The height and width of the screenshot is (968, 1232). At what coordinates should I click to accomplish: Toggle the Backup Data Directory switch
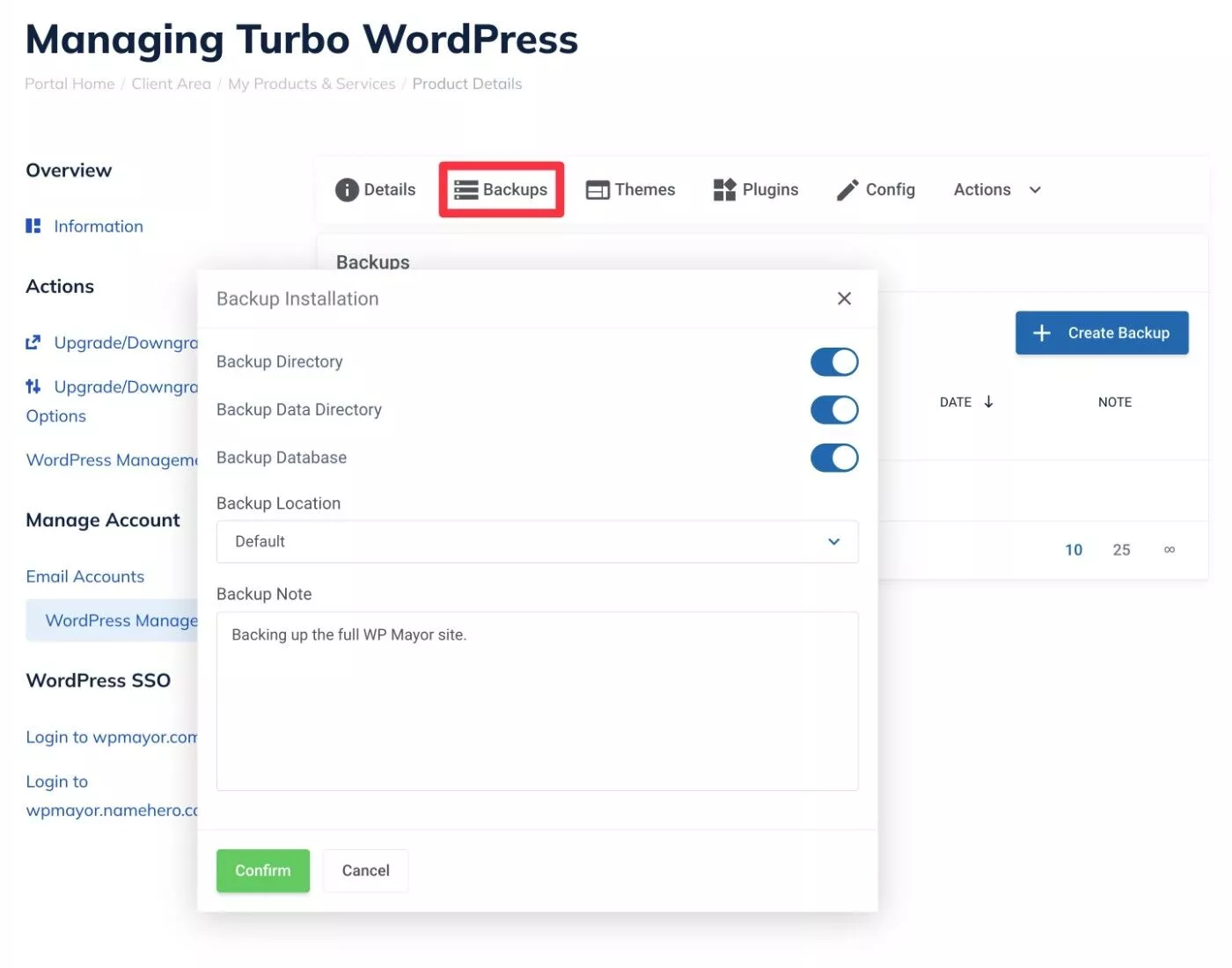(x=834, y=409)
